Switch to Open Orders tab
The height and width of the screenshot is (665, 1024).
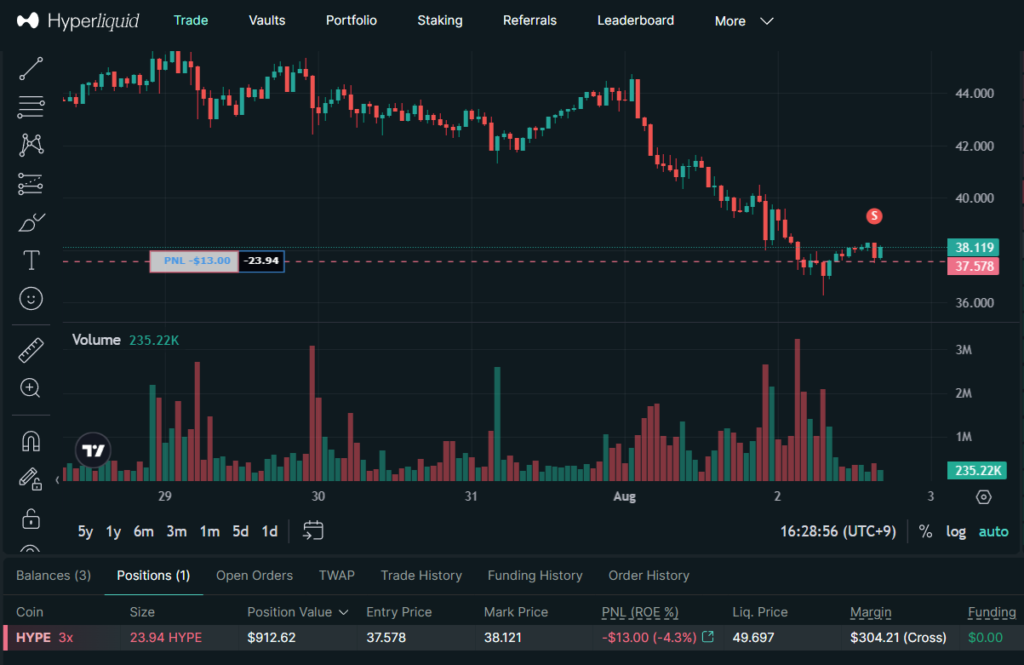(255, 576)
